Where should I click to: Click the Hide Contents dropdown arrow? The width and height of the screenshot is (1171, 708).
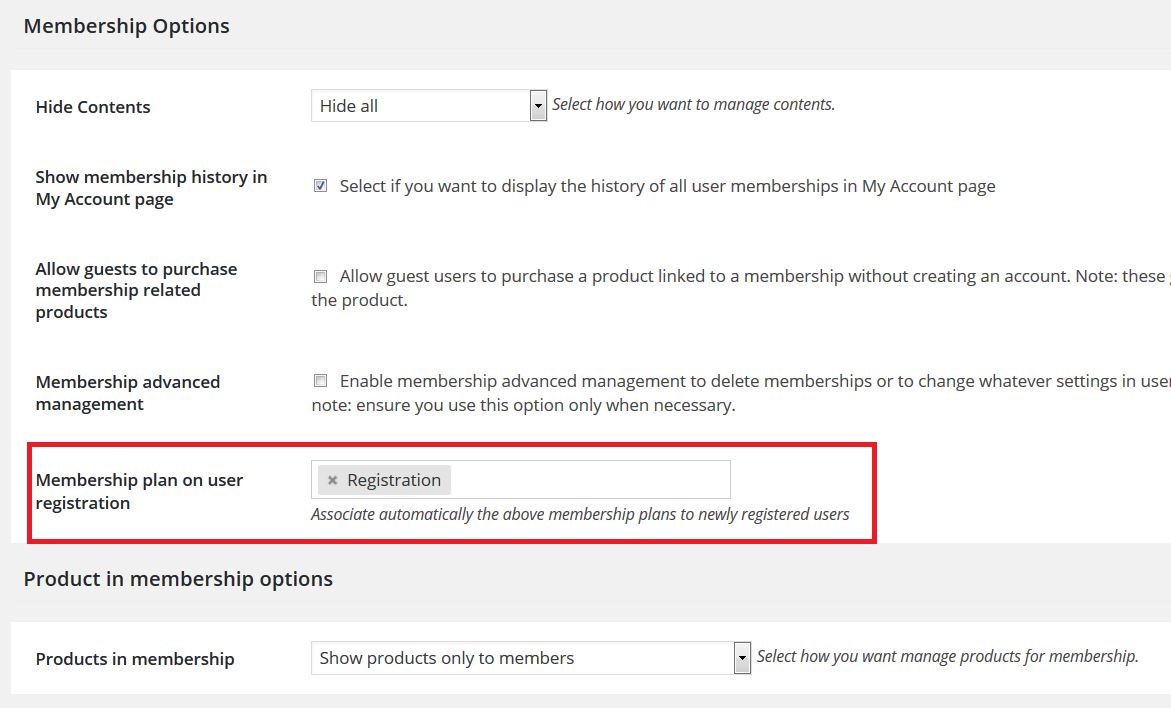tap(538, 105)
